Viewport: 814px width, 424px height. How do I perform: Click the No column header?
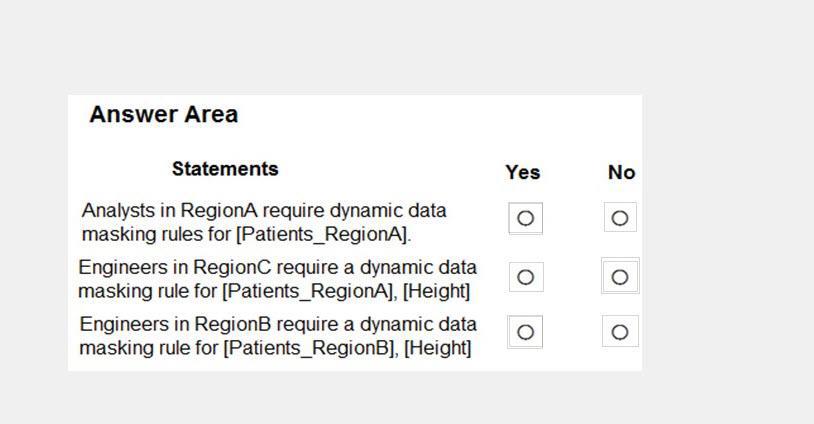coord(621,172)
